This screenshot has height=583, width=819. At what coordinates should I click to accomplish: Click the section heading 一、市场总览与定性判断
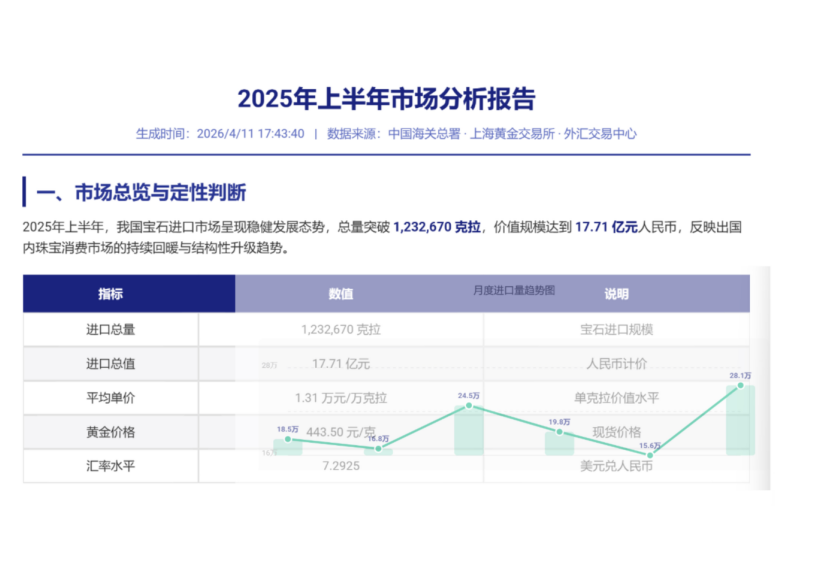[x=141, y=192]
